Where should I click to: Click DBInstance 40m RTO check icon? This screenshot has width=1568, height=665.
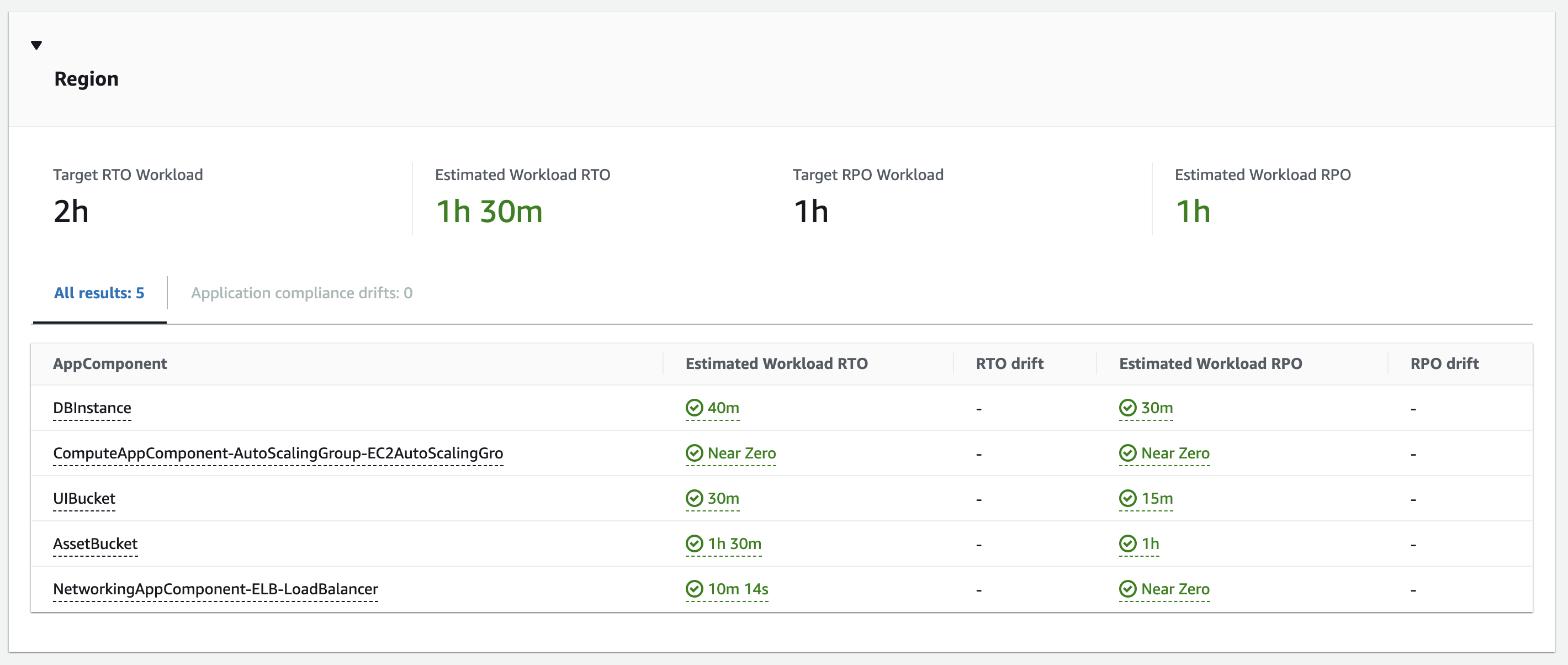point(694,408)
